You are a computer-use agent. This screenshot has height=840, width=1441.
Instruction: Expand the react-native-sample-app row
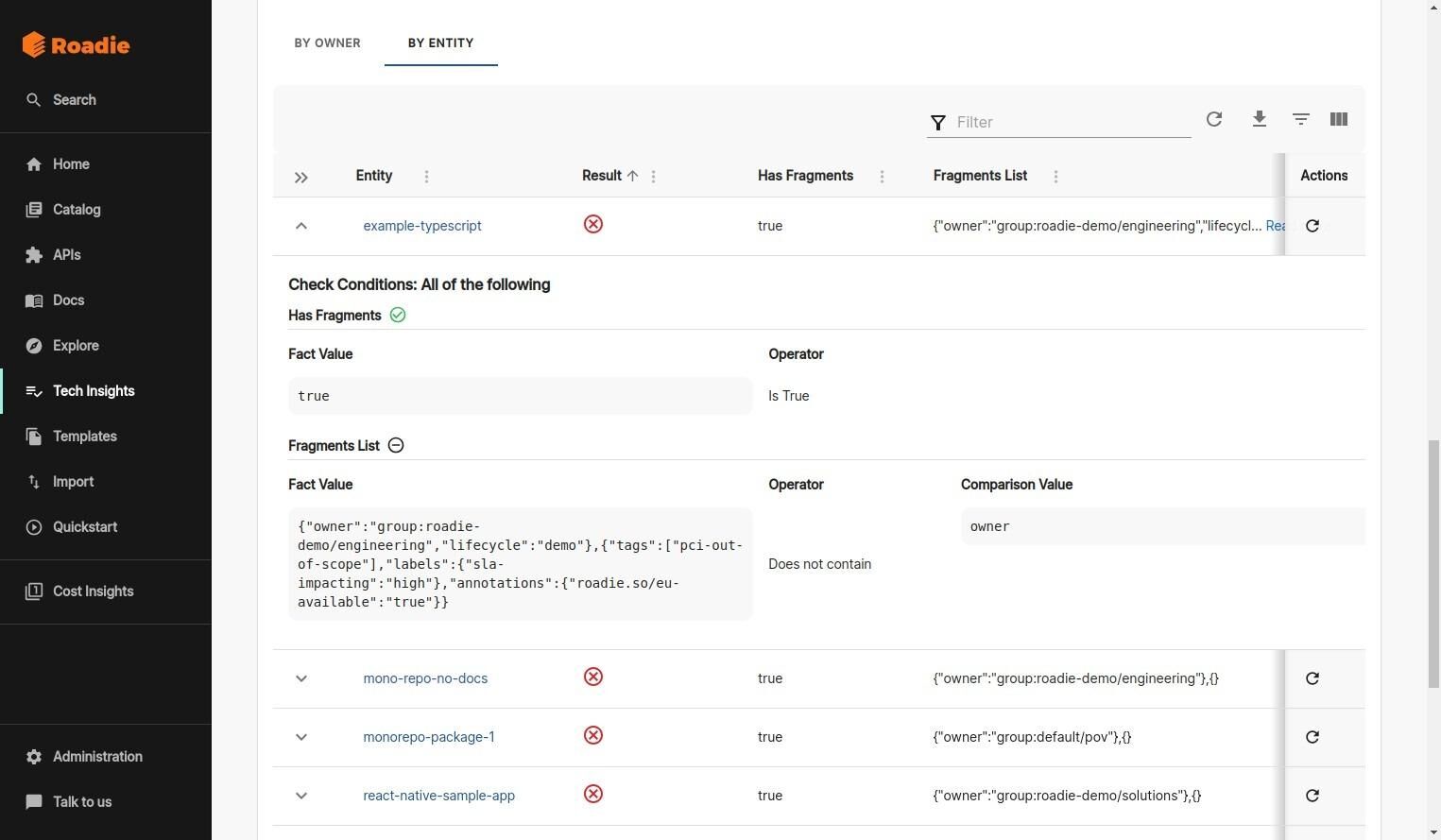coord(301,796)
